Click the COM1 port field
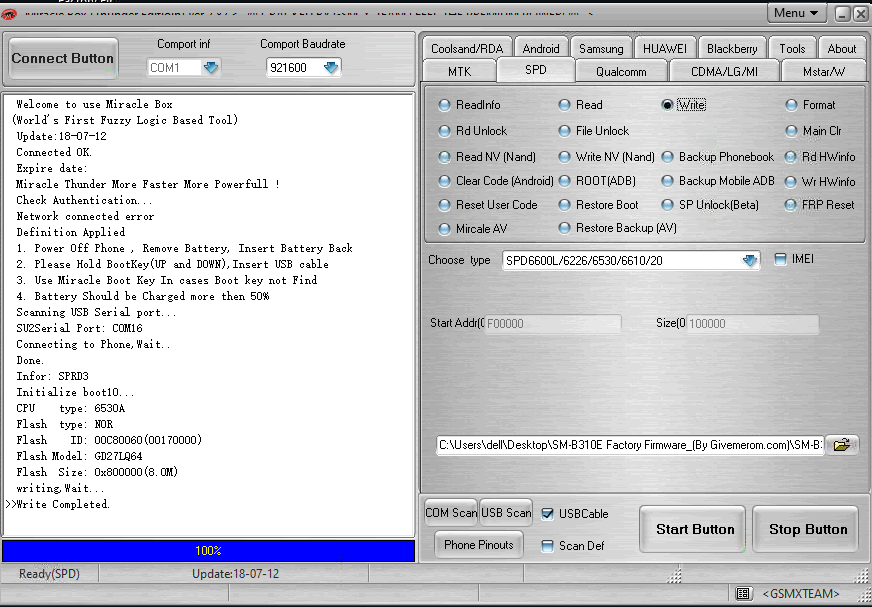The width and height of the screenshot is (872, 607). tap(174, 68)
